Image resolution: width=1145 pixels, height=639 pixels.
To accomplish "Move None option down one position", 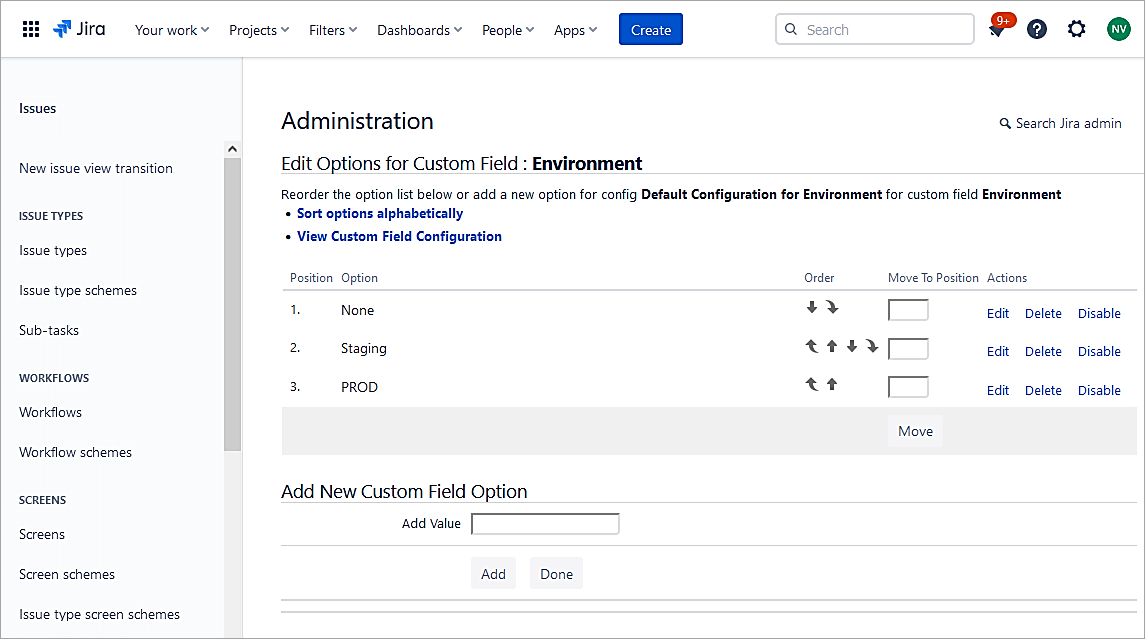I will click(812, 308).
